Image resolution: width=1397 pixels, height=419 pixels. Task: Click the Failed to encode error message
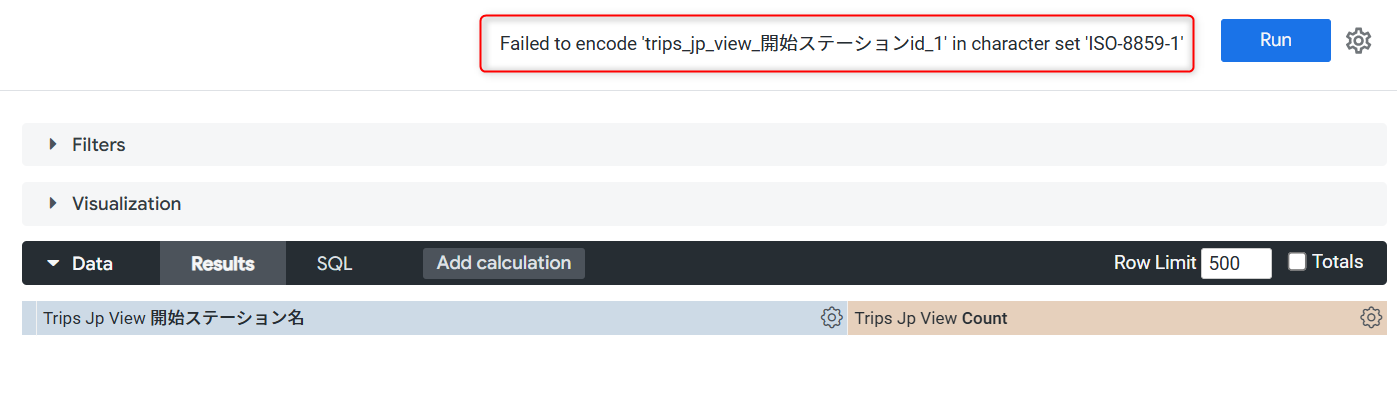click(842, 43)
